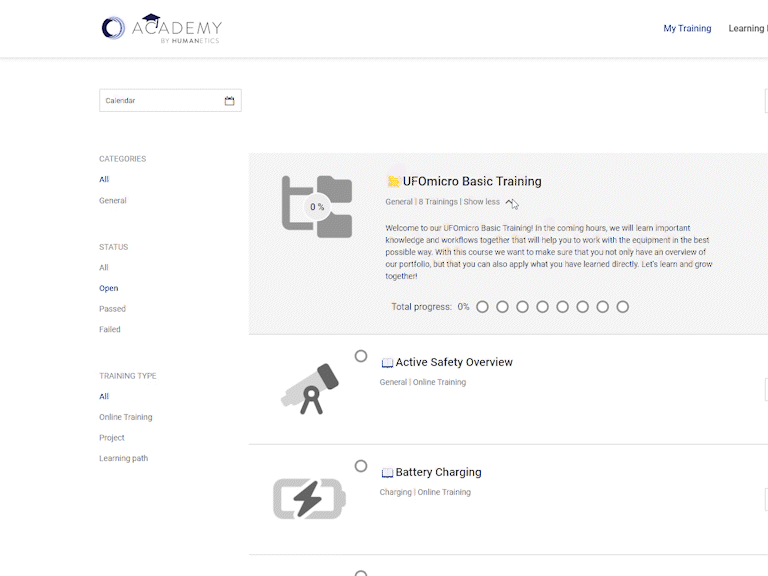This screenshot has height=576, width=768.
Task: Click 'General | Online Training' under Active Safety
Action: pyautogui.click(x=423, y=382)
